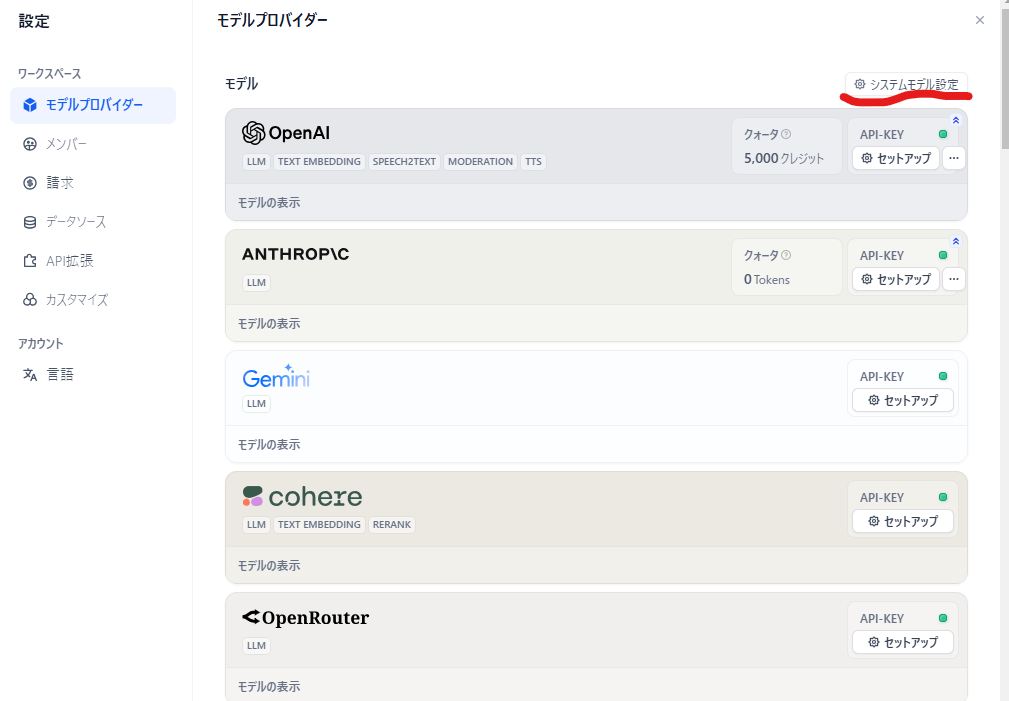Image resolution: width=1009 pixels, height=701 pixels.
Task: Click the Gemini logo
Action: pyautogui.click(x=276, y=377)
